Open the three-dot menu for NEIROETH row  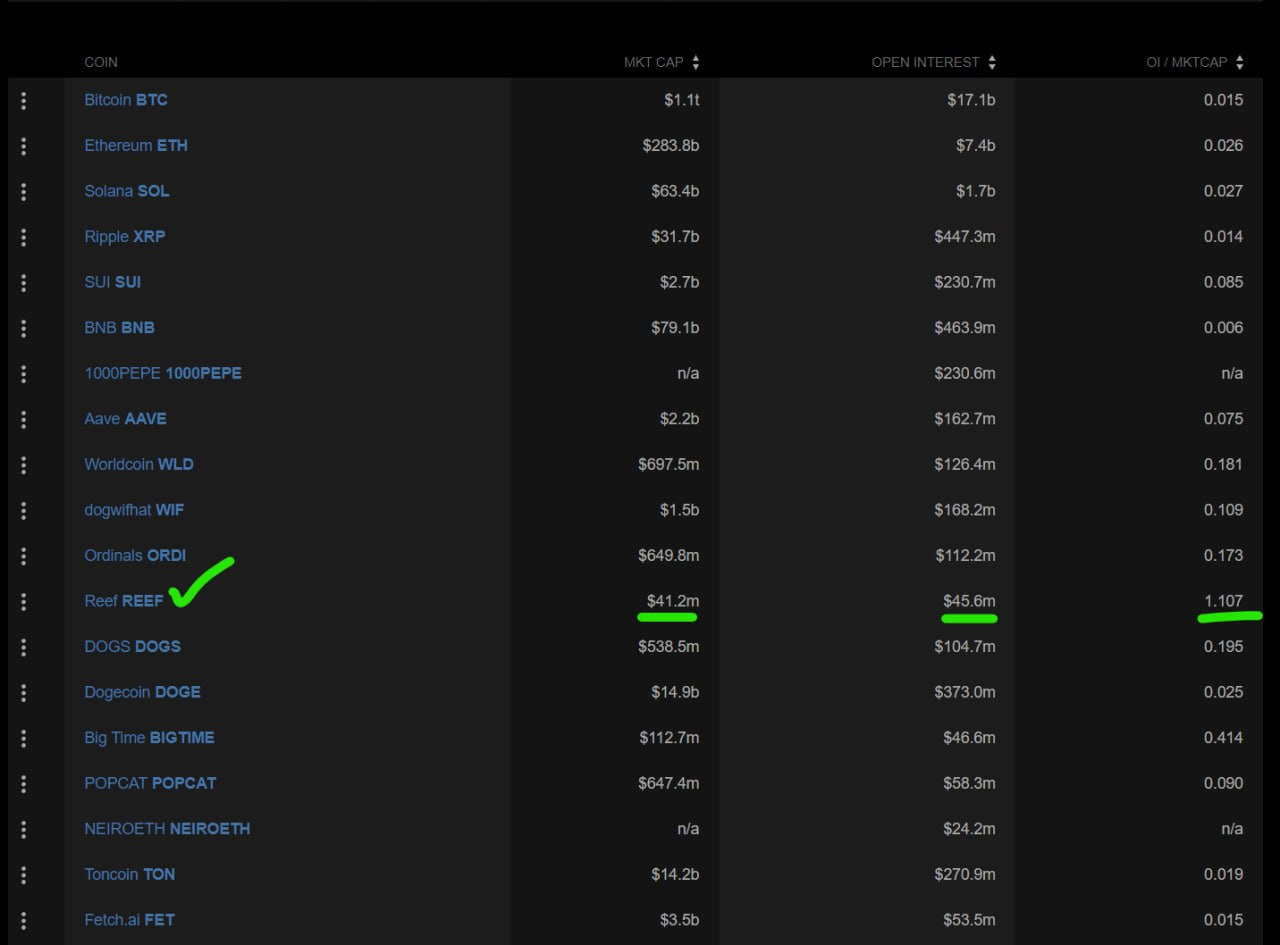(23, 829)
